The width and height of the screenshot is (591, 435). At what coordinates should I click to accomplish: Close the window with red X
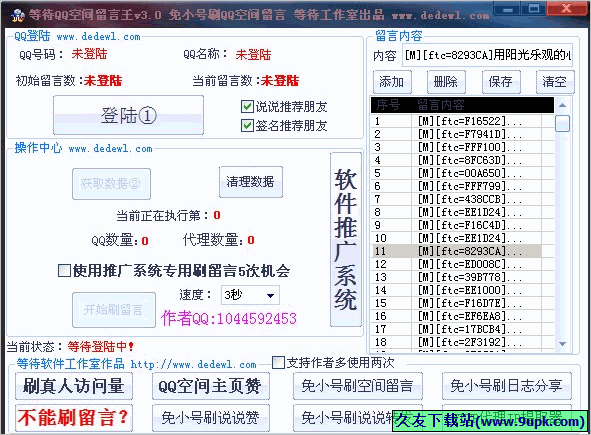tap(566, 8)
